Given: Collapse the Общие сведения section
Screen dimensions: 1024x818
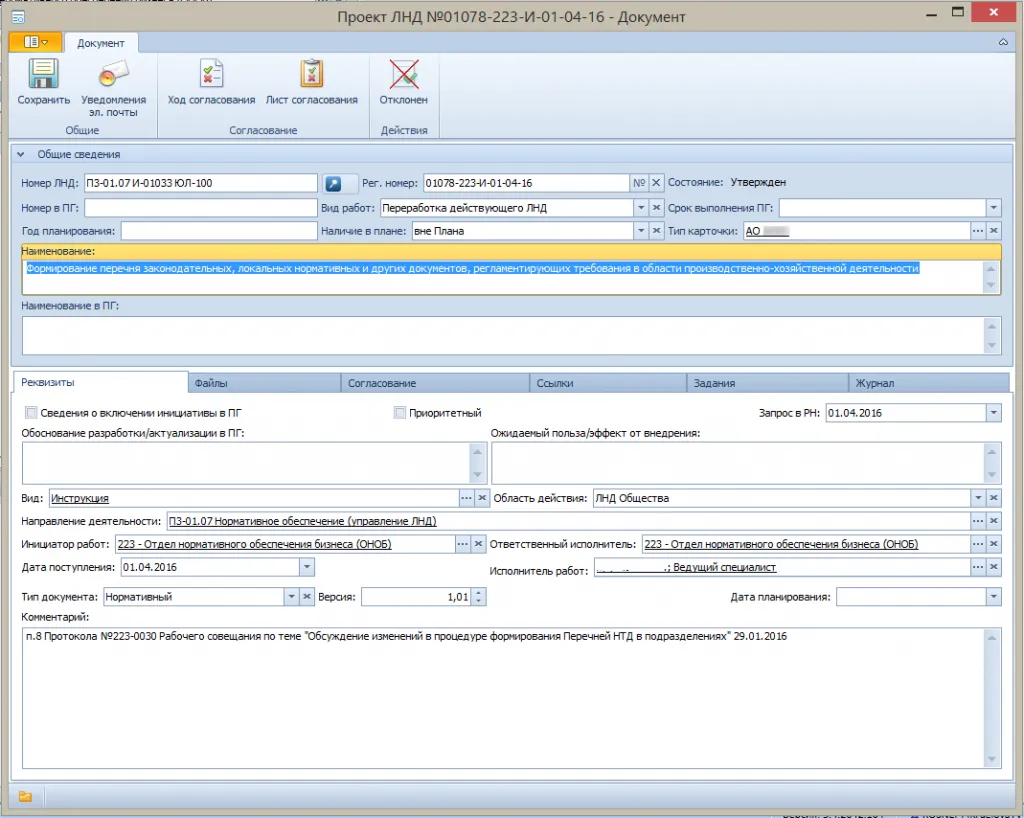Looking at the screenshot, I should point(20,154).
